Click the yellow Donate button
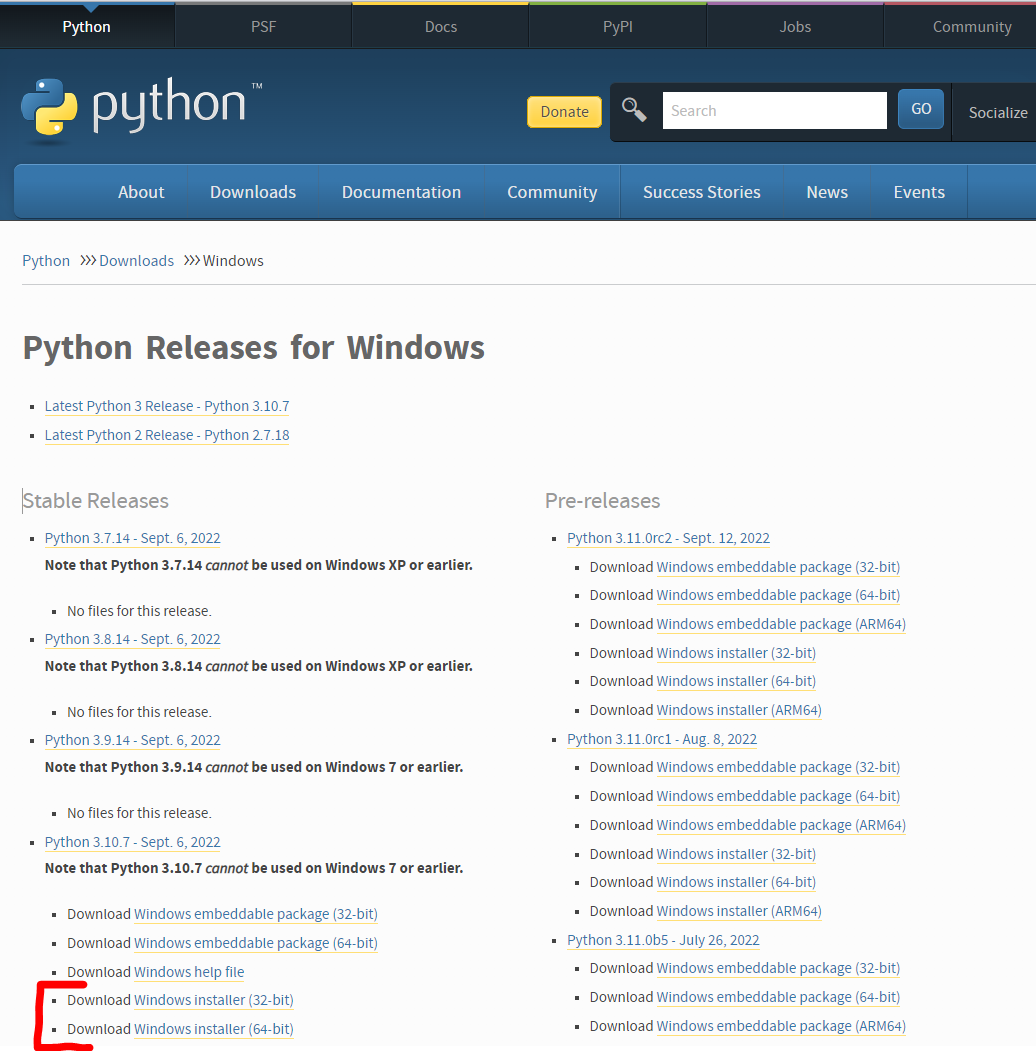Image resolution: width=1036 pixels, height=1051 pixels. [564, 112]
